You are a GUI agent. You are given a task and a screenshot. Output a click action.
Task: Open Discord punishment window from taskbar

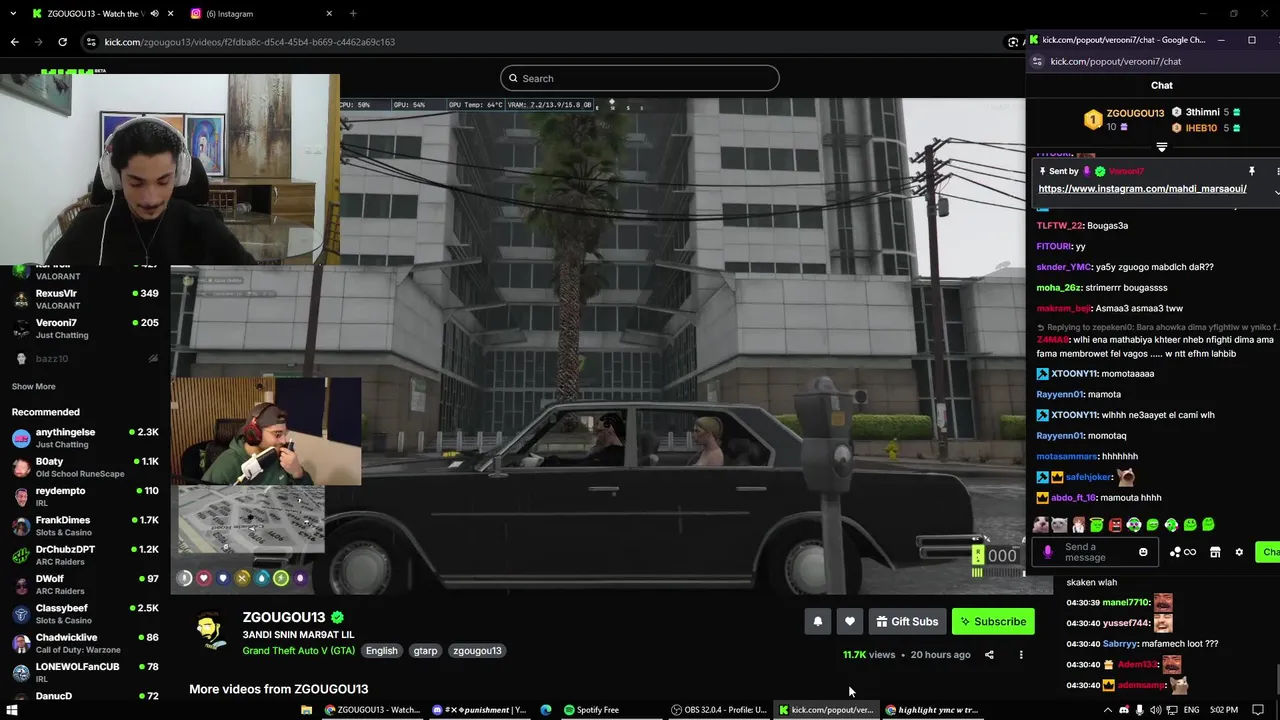[479, 710]
